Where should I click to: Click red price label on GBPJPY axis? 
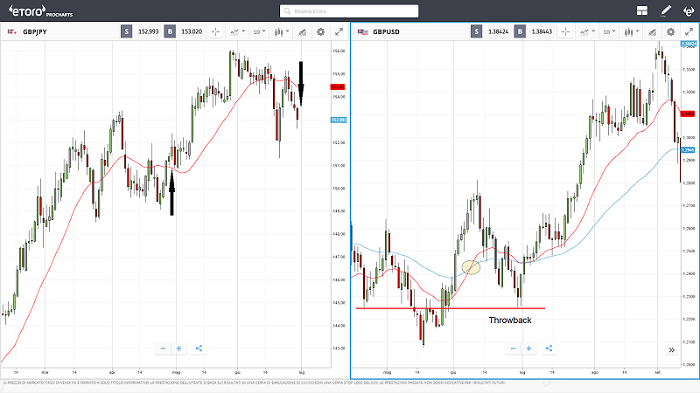coord(338,87)
